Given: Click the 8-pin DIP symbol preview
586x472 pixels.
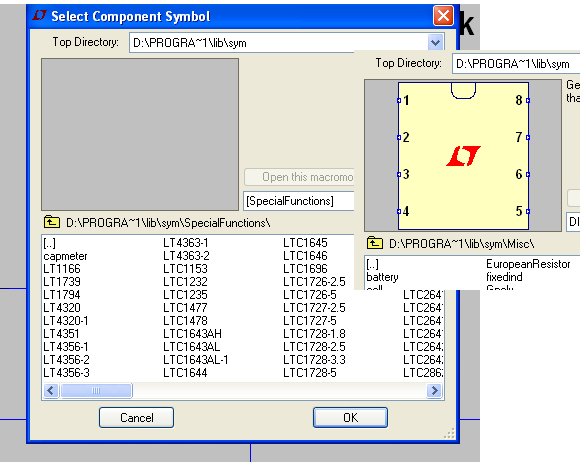Looking at the screenshot, I should (x=463, y=155).
